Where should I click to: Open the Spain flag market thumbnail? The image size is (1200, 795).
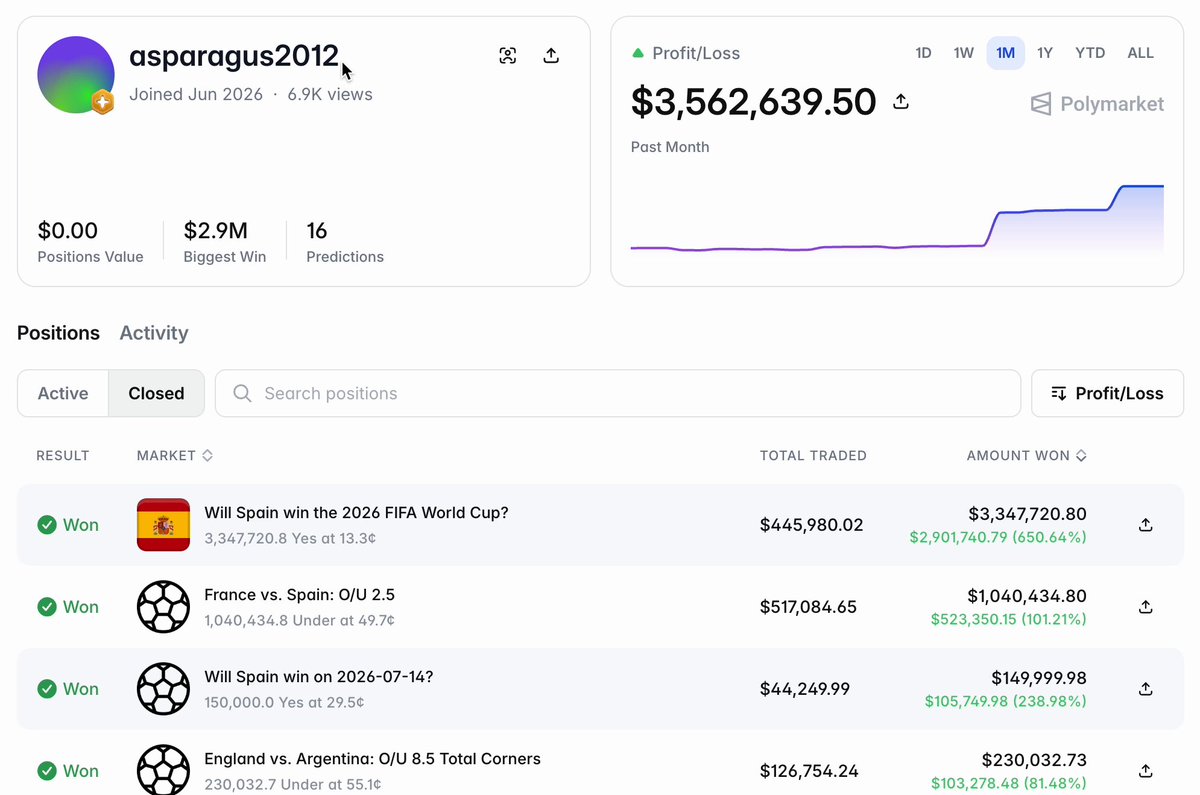click(x=163, y=525)
